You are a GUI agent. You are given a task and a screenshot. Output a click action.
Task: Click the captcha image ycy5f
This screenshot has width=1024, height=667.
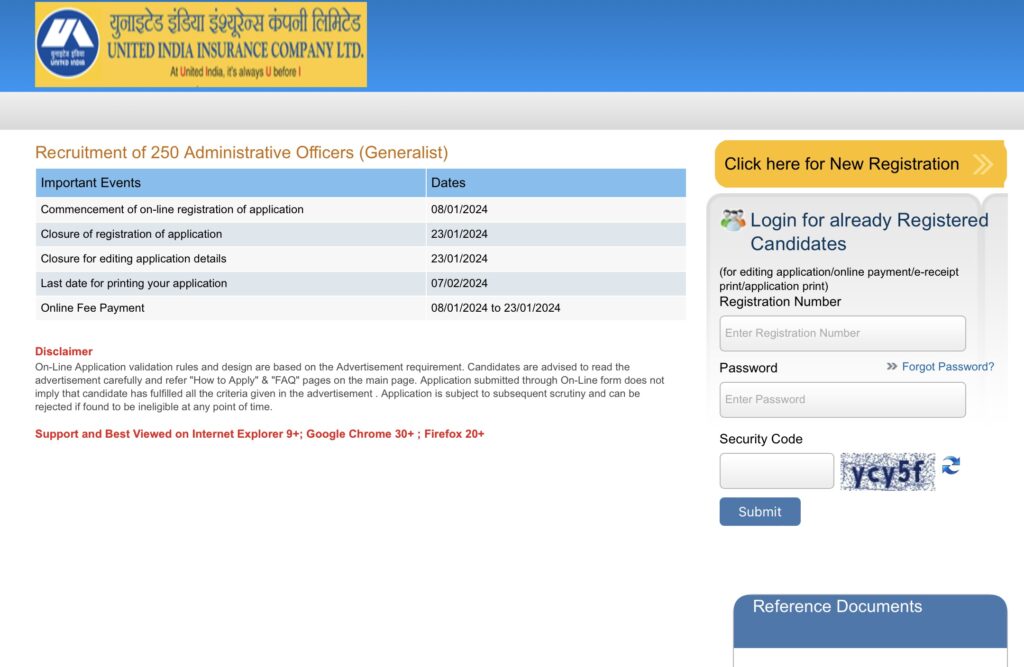tap(888, 472)
